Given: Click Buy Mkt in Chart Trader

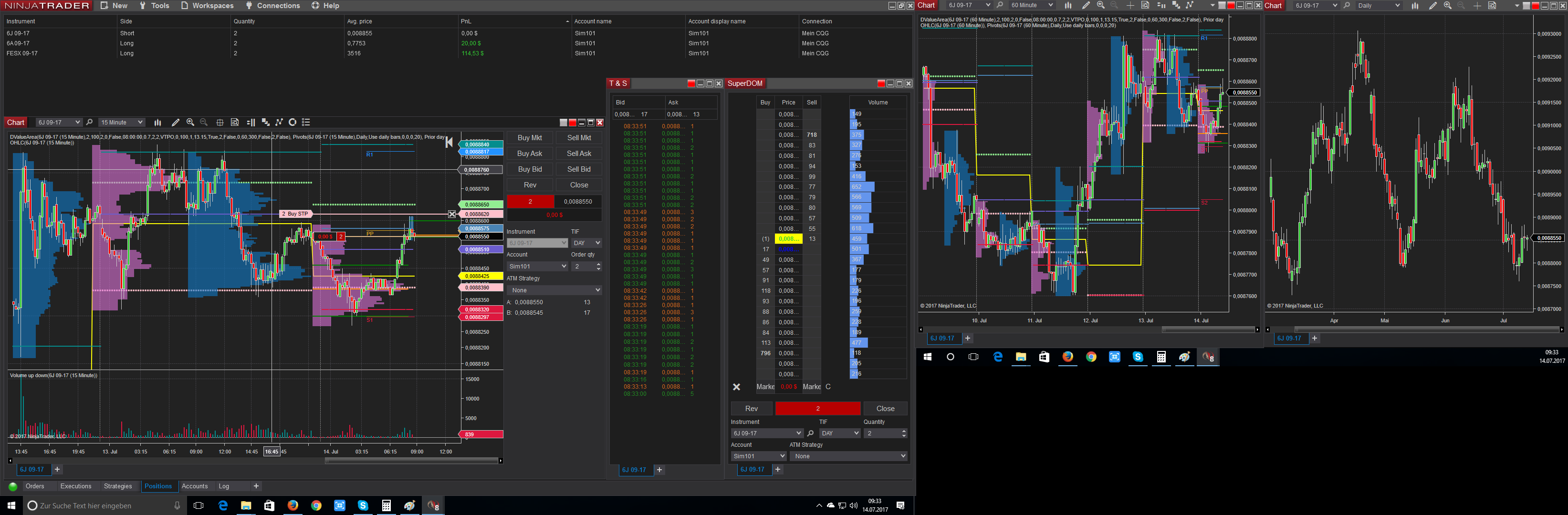Looking at the screenshot, I should [530, 138].
